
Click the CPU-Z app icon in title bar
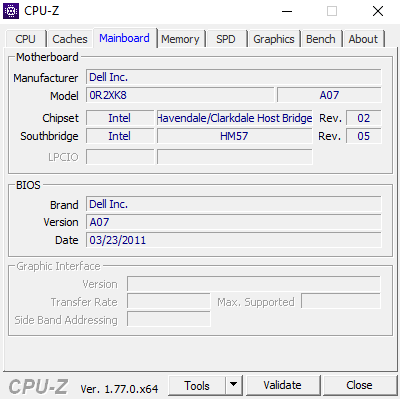click(x=11, y=11)
